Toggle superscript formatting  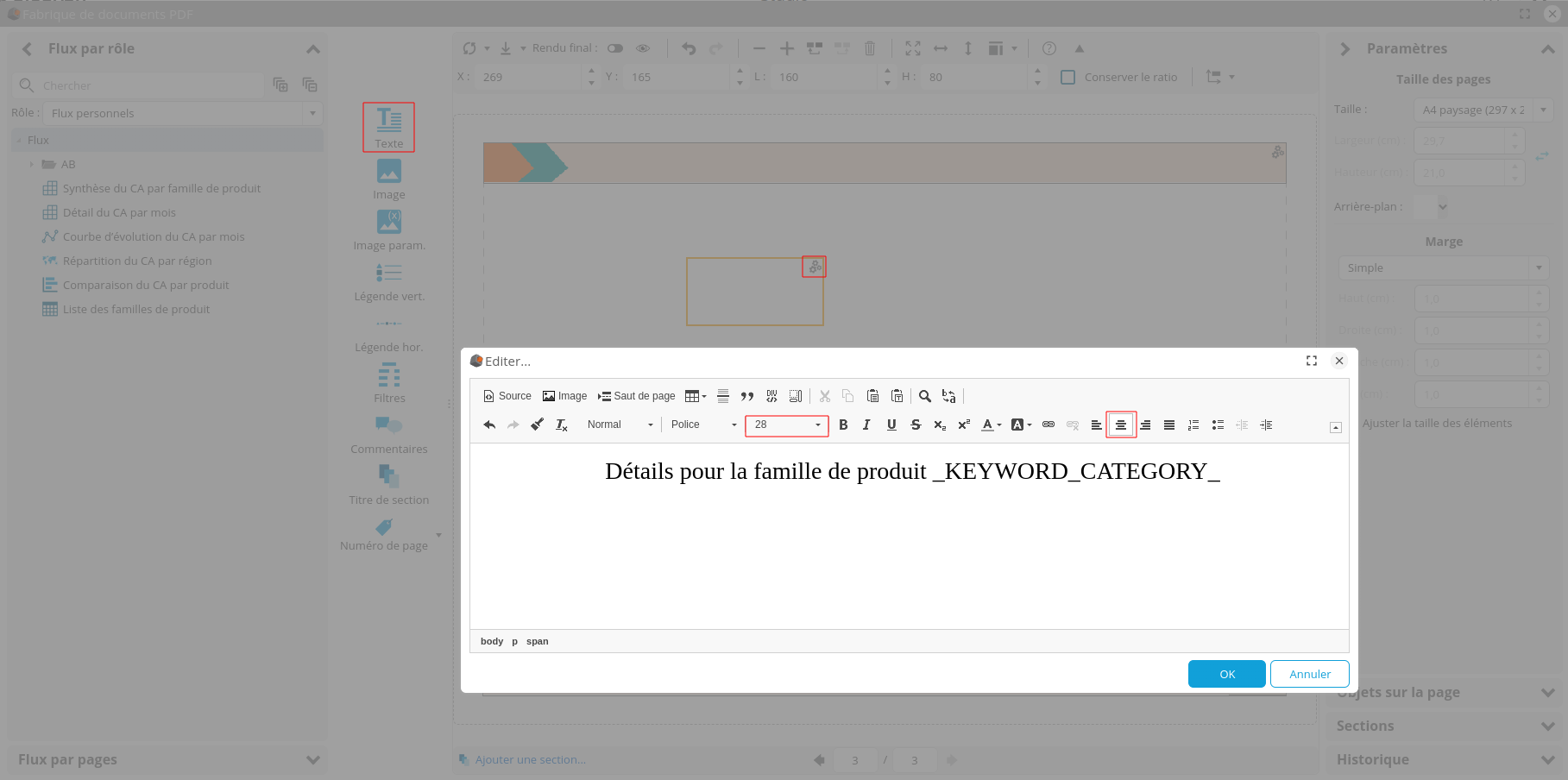(964, 425)
